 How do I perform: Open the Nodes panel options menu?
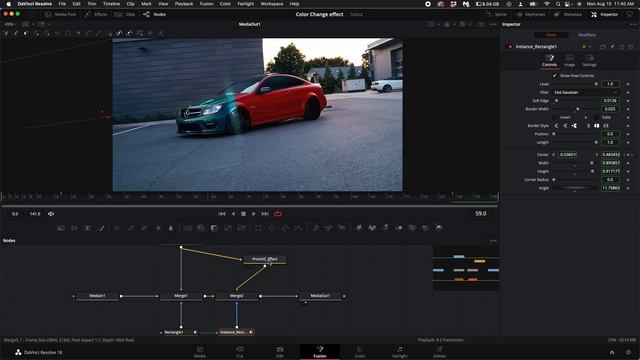click(493, 240)
